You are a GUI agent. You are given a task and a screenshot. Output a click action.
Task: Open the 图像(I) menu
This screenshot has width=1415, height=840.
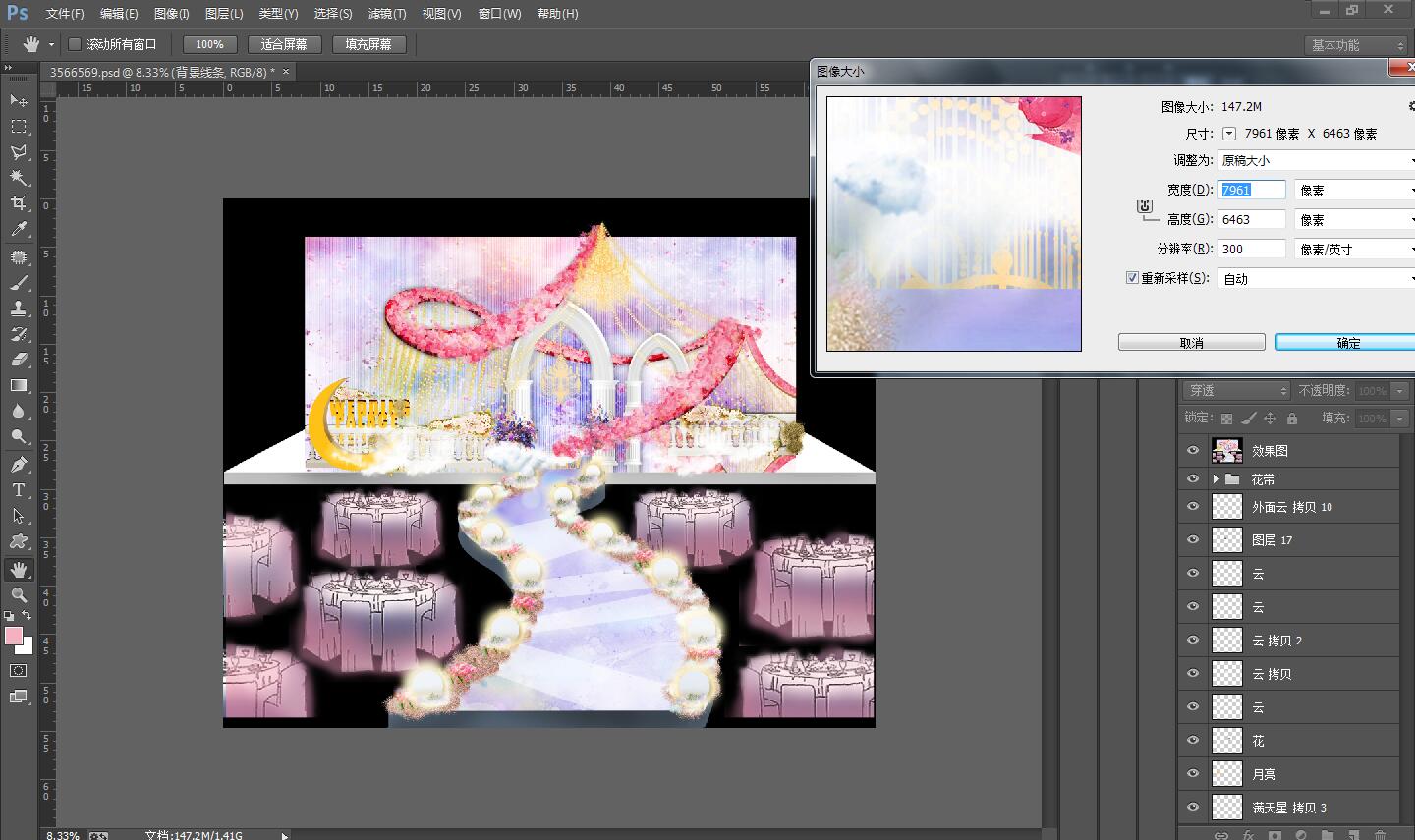click(x=172, y=14)
